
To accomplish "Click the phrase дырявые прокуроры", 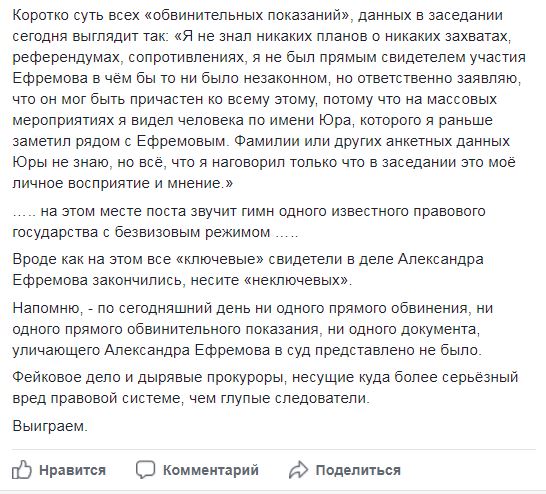I will [x=212, y=378].
